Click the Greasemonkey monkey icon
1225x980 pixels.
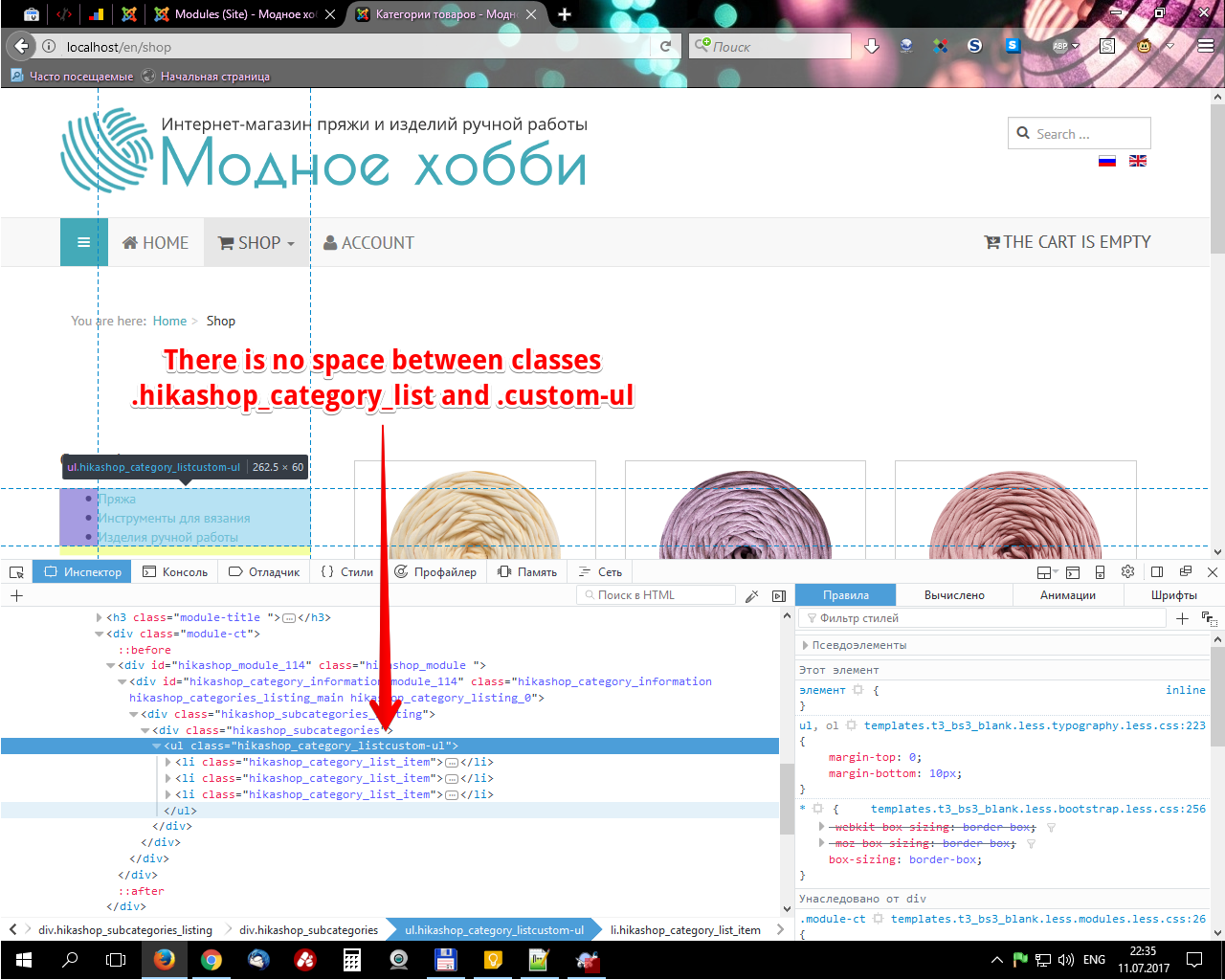click(x=1144, y=46)
